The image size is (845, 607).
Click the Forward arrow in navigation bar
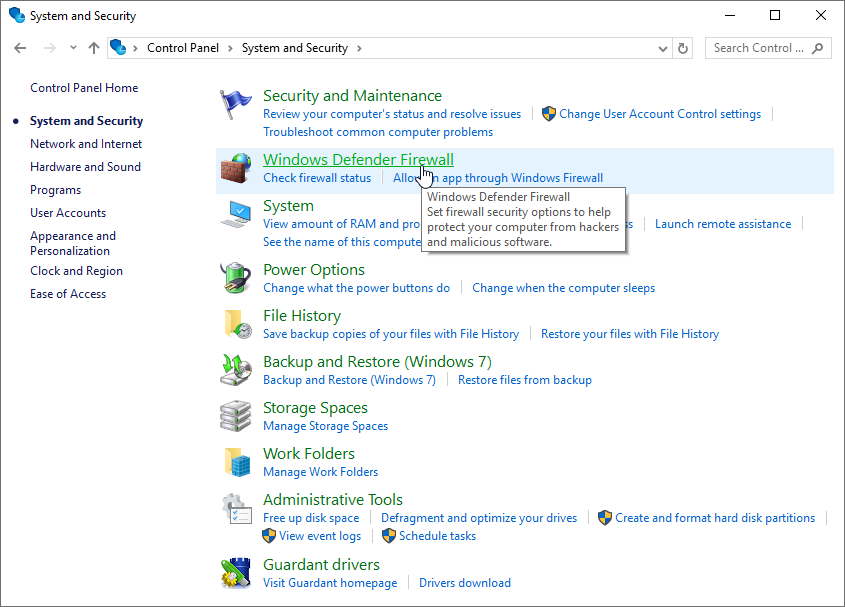click(50, 48)
